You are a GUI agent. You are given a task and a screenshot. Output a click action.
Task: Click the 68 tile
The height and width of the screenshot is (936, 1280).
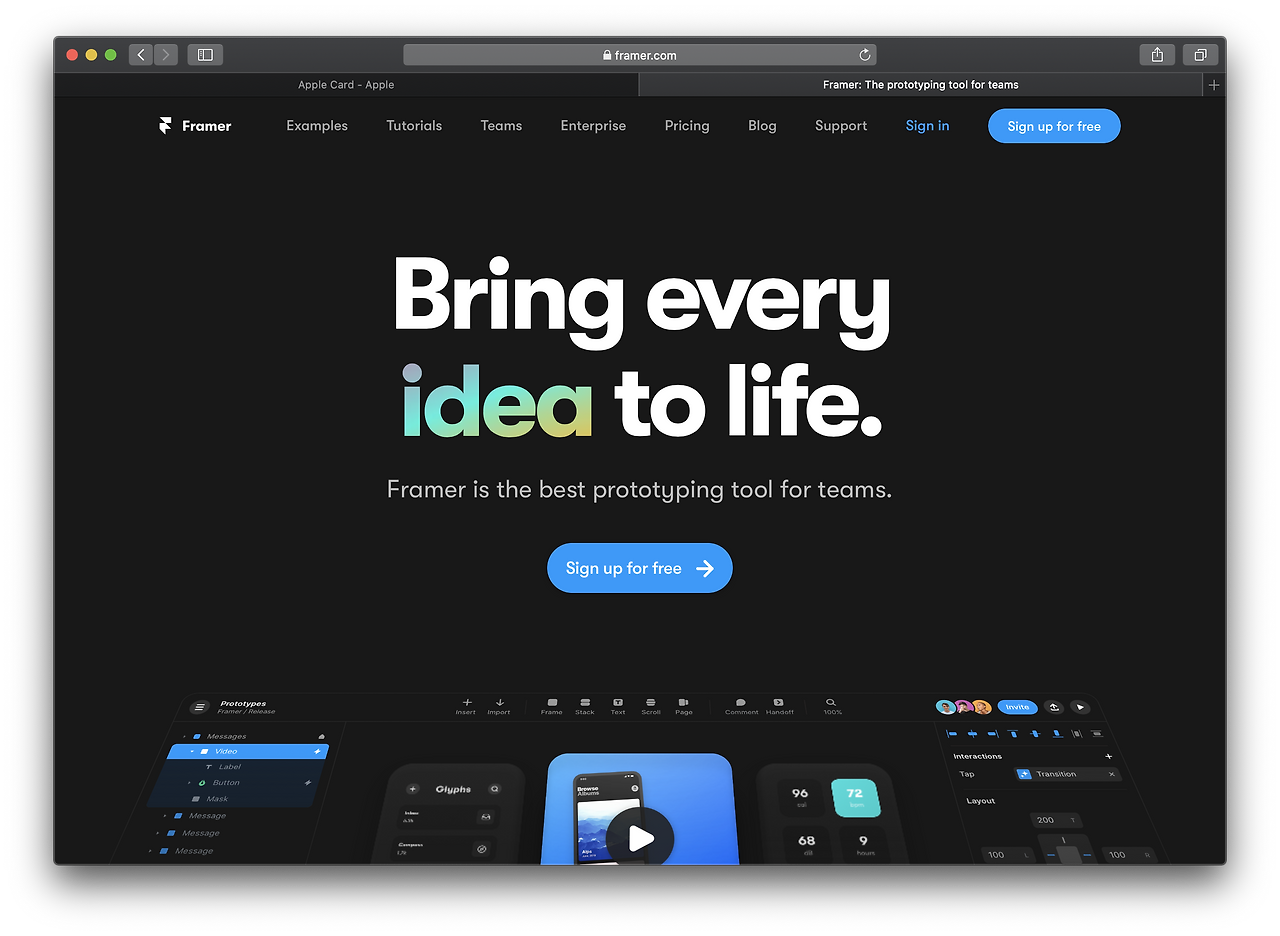(807, 844)
